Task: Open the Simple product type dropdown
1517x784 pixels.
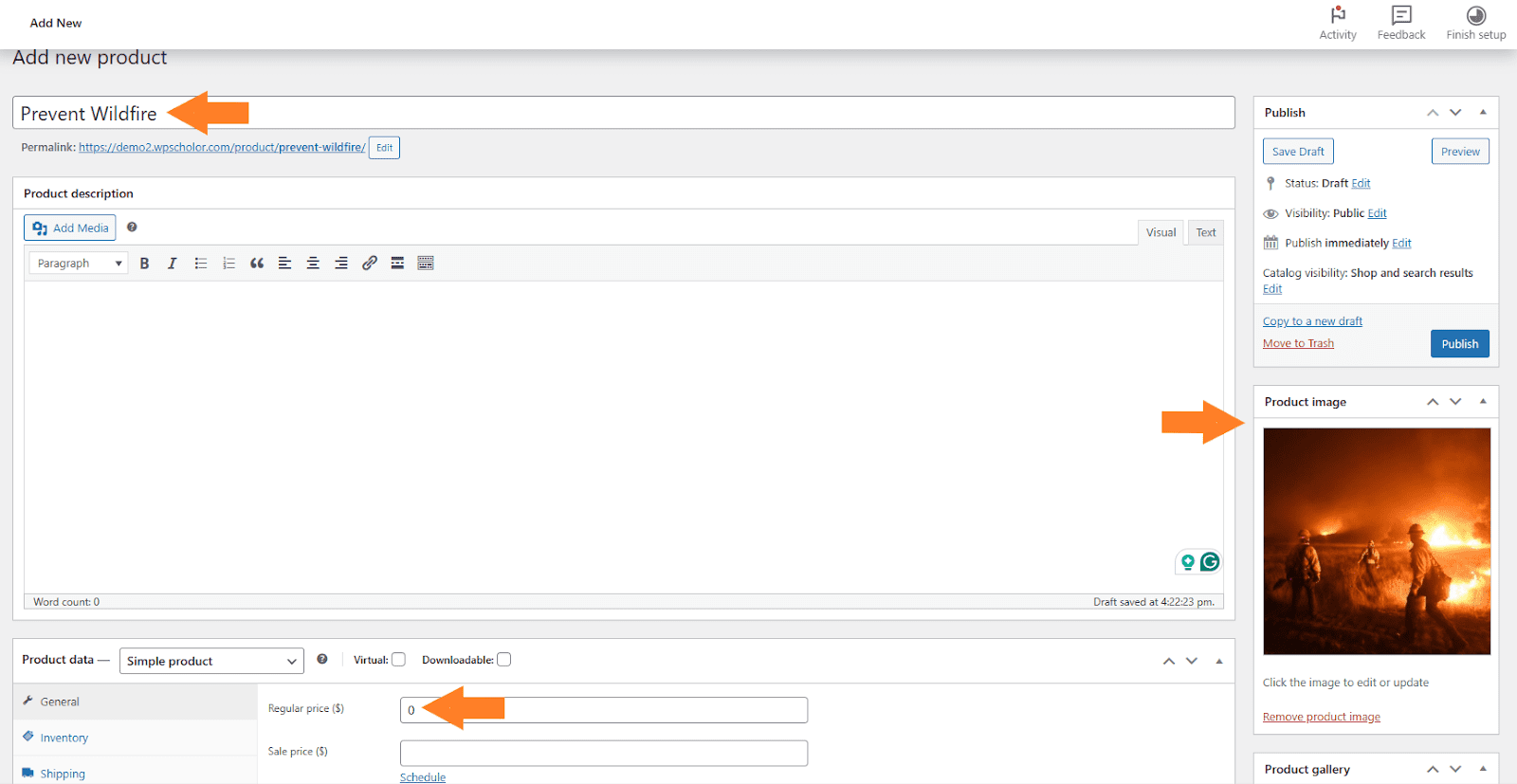Action: (x=211, y=661)
